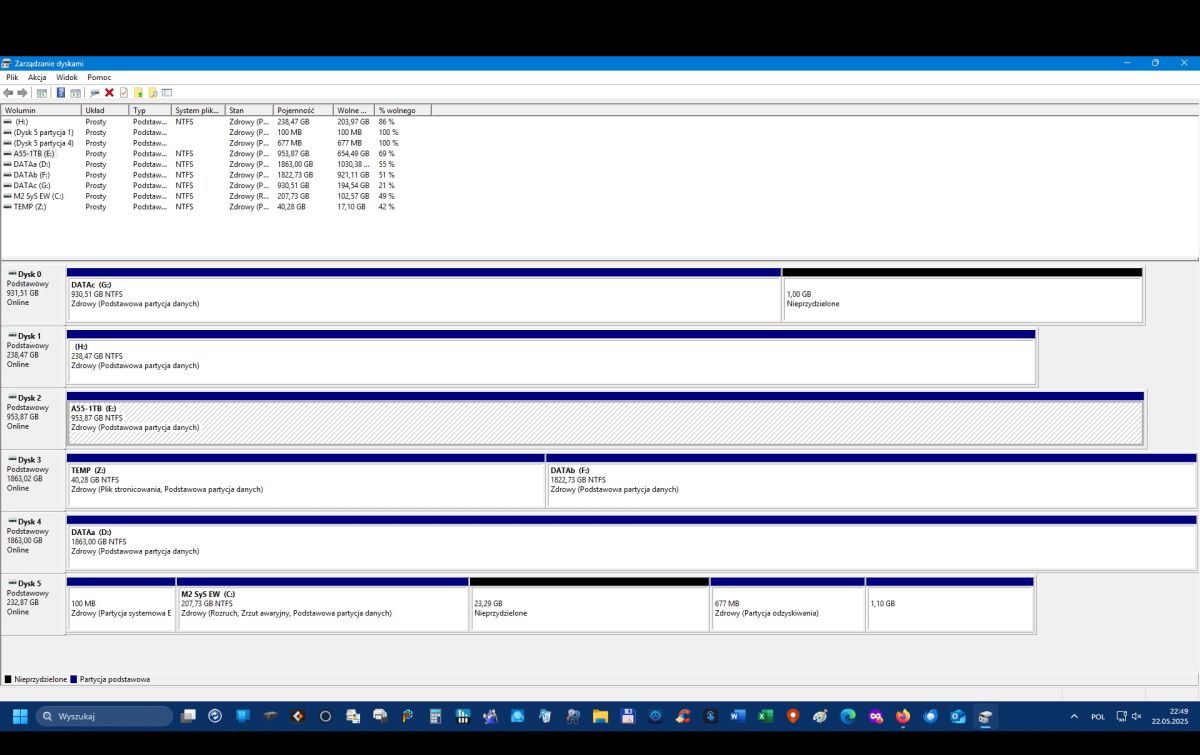
Task: Select the DATAc (G:) row in volume list
Action: tap(216, 185)
